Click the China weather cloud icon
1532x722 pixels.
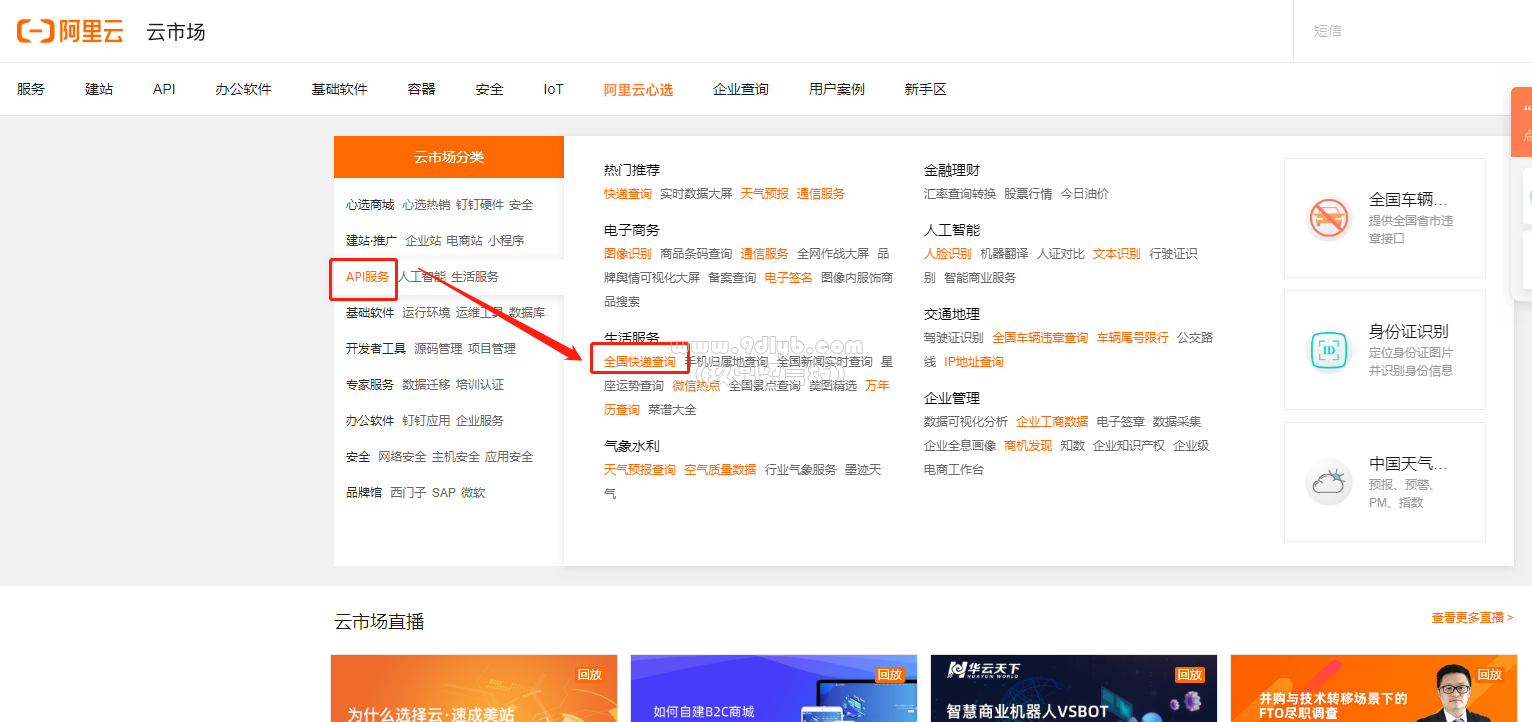(x=1330, y=482)
